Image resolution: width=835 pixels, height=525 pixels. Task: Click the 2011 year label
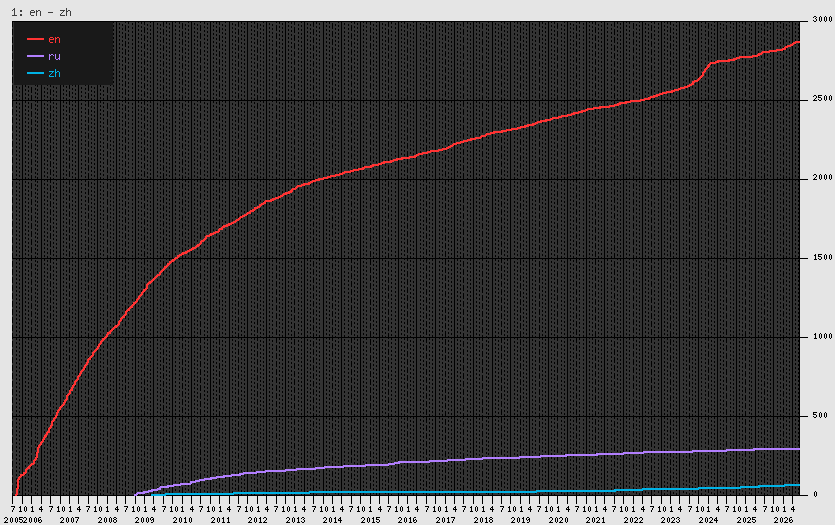[x=220, y=520]
